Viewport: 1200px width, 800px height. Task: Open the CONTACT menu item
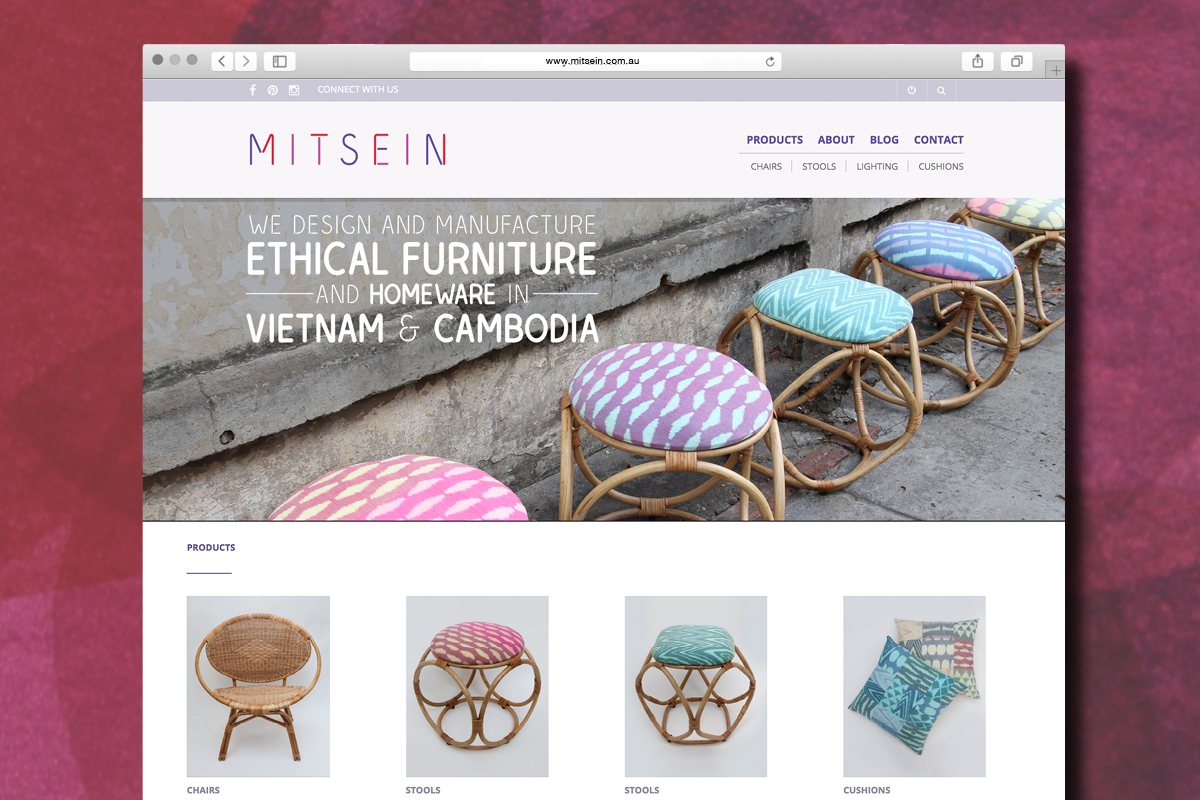pyautogui.click(x=939, y=140)
